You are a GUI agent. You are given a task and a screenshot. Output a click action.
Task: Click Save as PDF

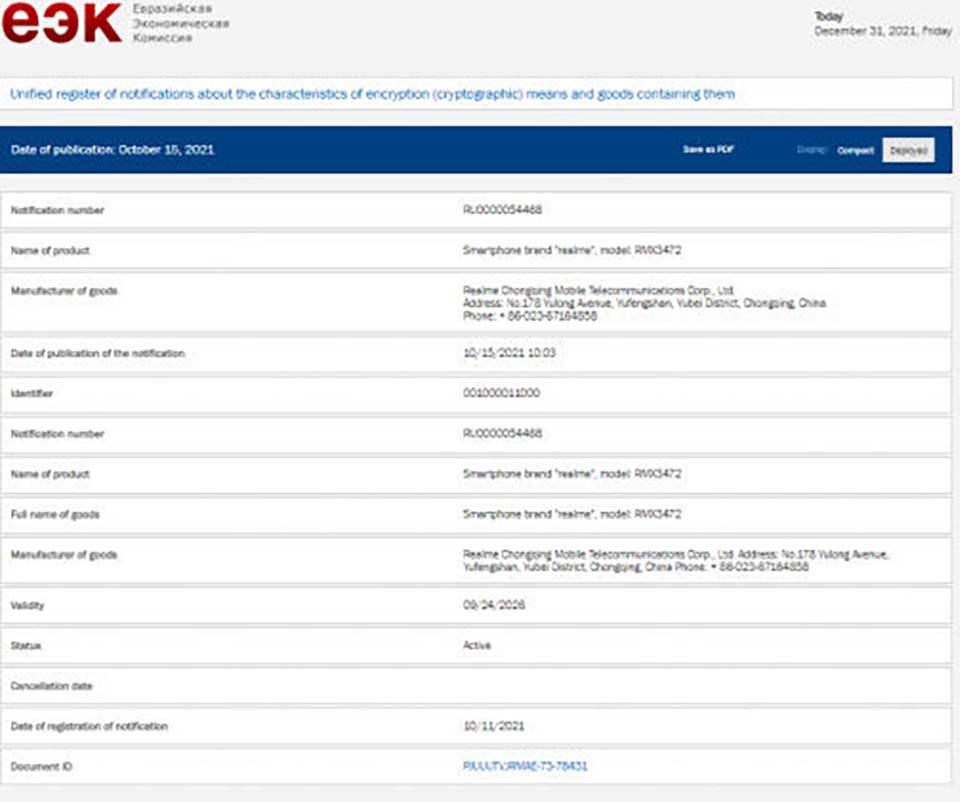pos(708,149)
